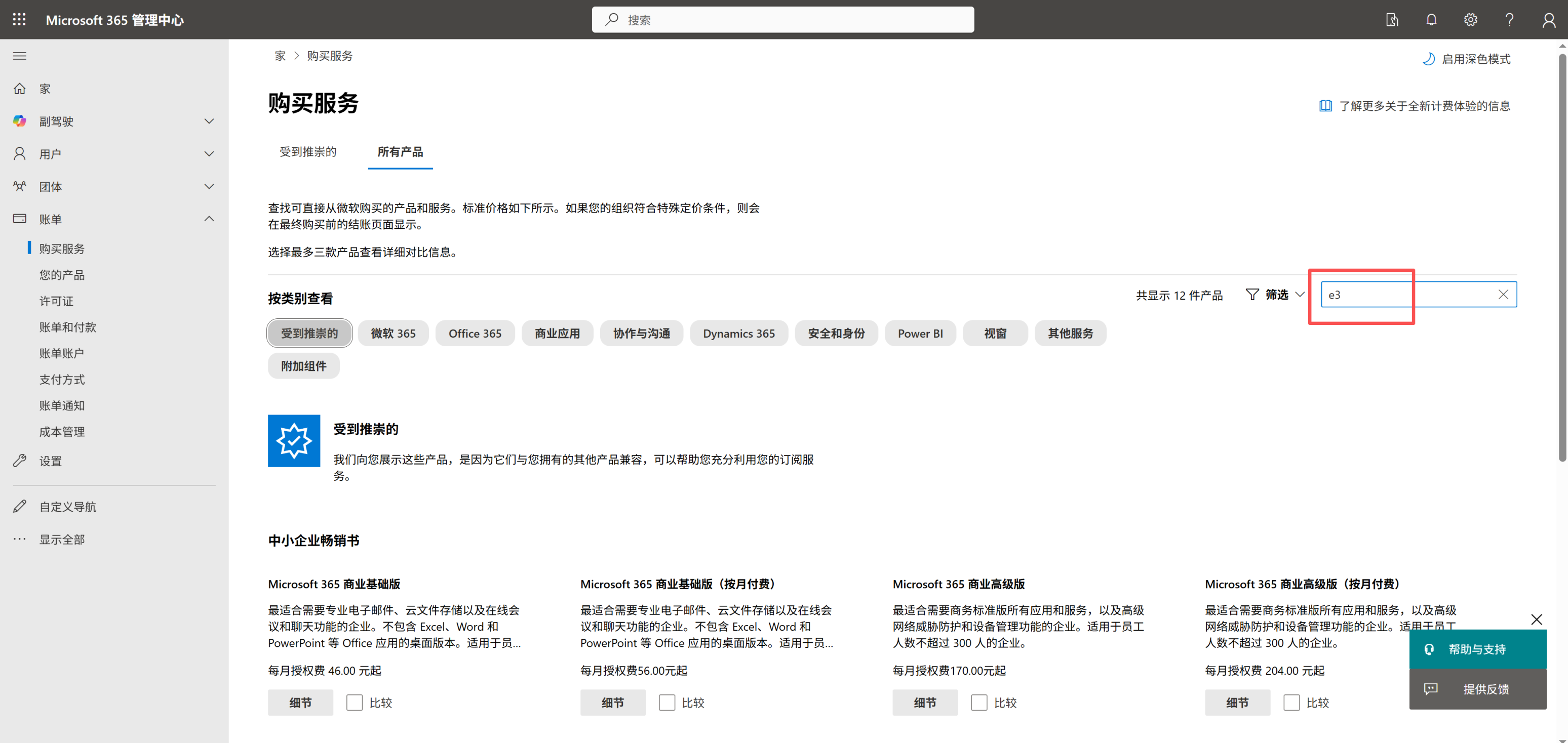
Task: Switch to the 受到推崇的 tab
Action: pos(308,152)
